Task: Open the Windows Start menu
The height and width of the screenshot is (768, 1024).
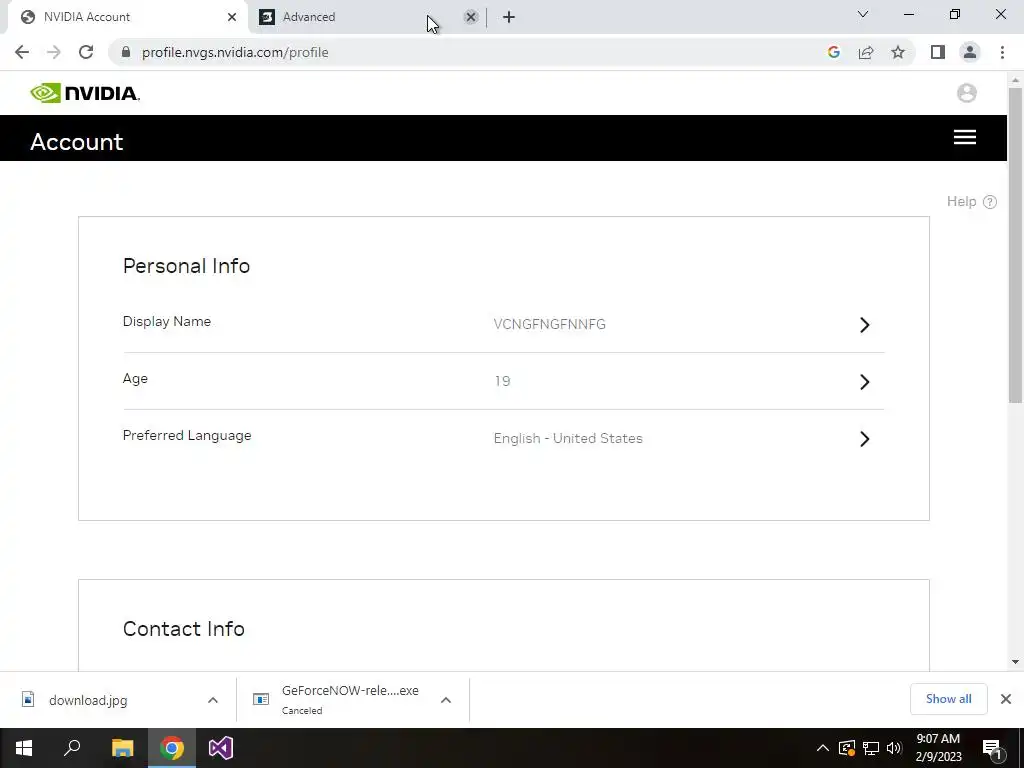Action: click(24, 748)
